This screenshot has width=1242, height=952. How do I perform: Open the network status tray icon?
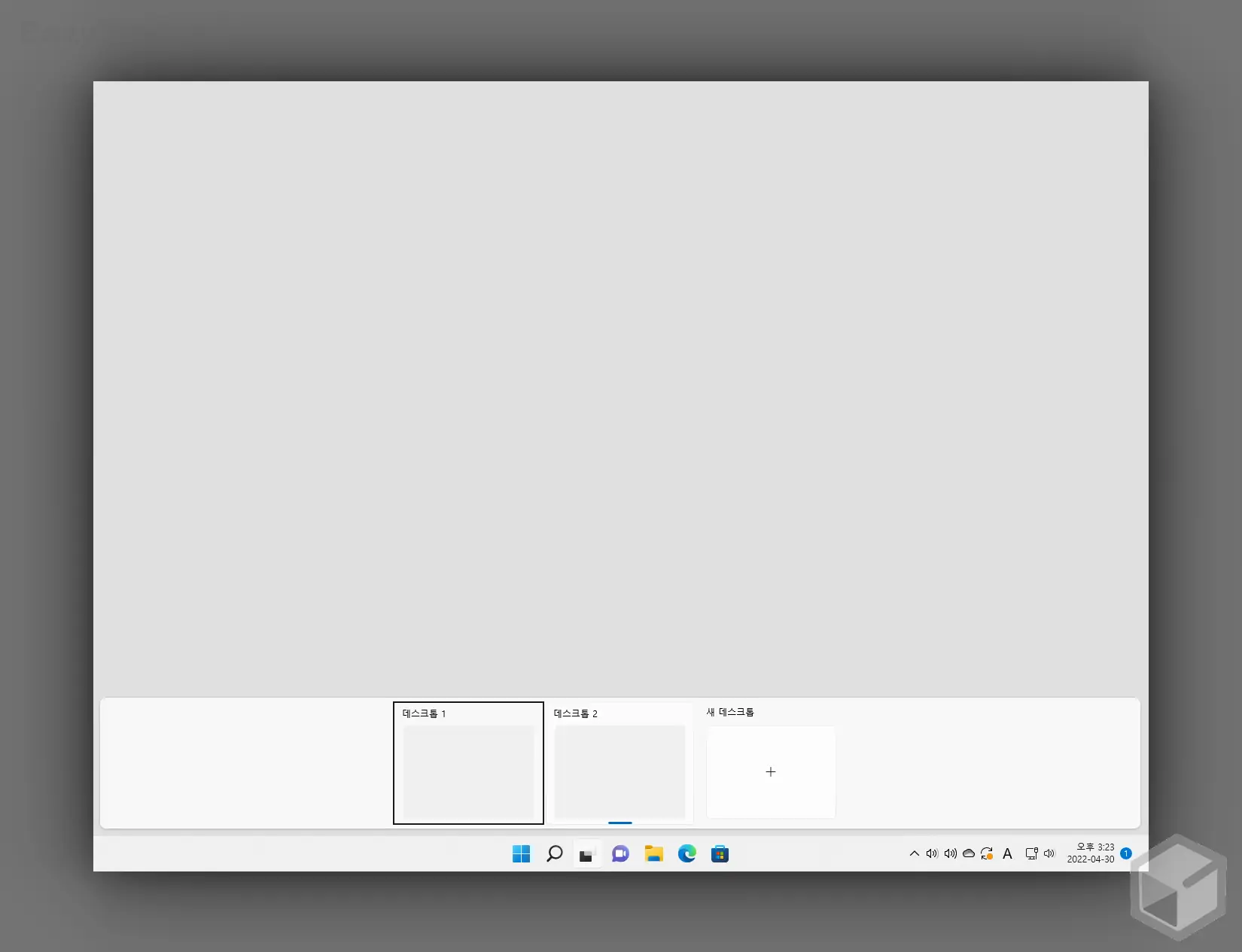(x=1031, y=853)
